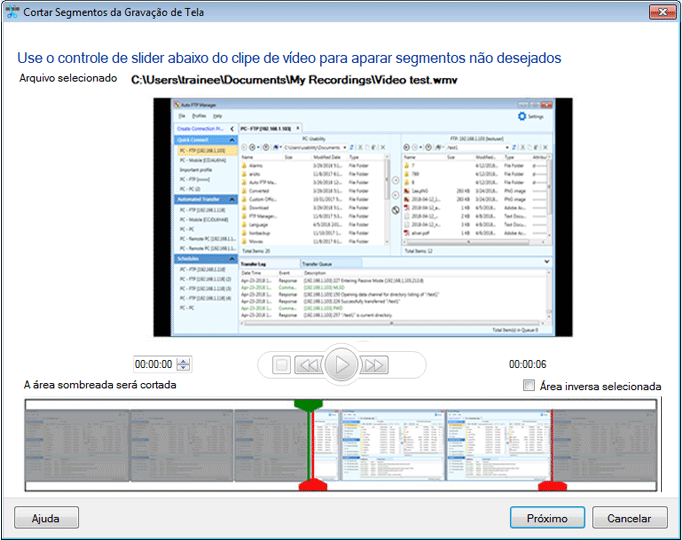Enable the Área inversa selecionada checkbox
The width and height of the screenshot is (682, 540).
[x=529, y=386]
